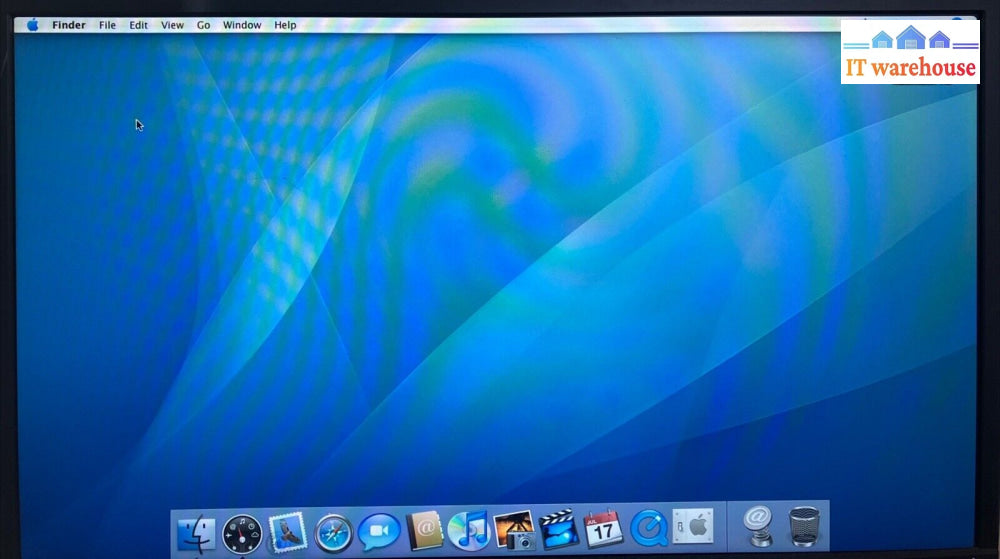The image size is (1000, 559).
Task: Open Address Book in the dock
Action: (424, 530)
